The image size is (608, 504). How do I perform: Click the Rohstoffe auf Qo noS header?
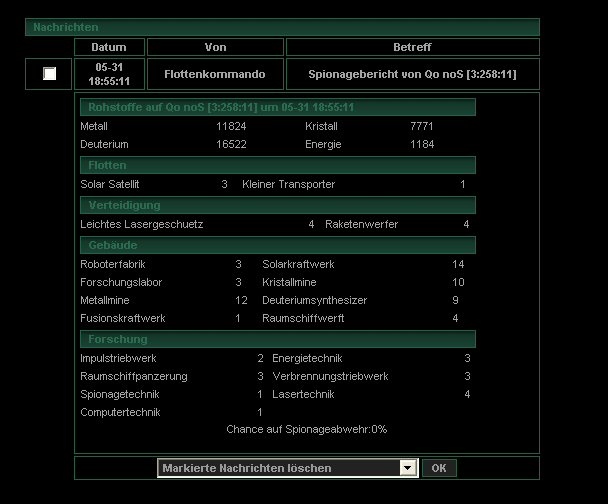(x=278, y=107)
